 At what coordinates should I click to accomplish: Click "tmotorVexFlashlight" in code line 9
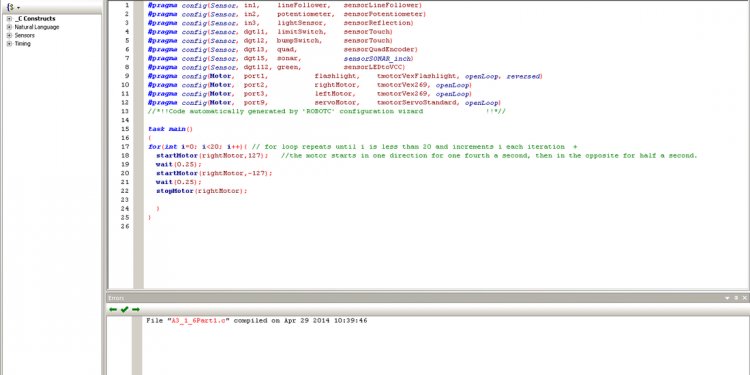(x=418, y=76)
